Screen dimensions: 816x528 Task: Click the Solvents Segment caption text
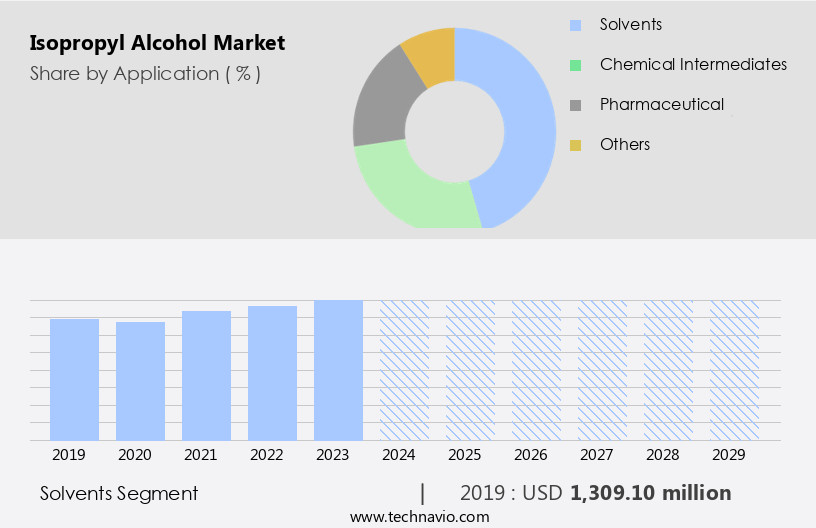[x=119, y=493]
